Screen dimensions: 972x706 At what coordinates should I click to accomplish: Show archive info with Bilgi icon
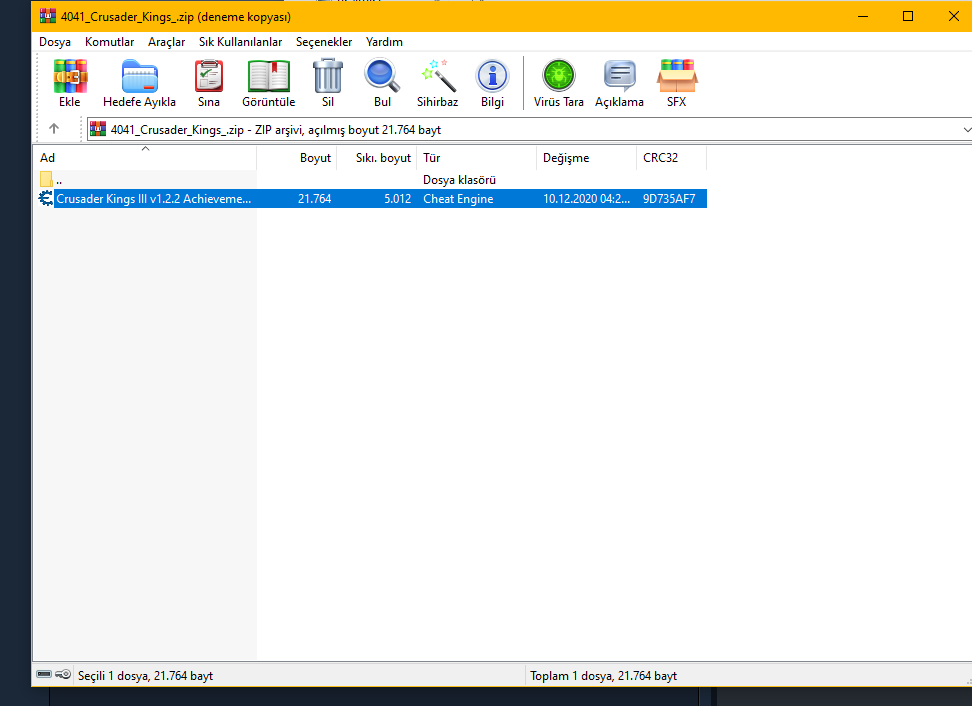point(492,76)
